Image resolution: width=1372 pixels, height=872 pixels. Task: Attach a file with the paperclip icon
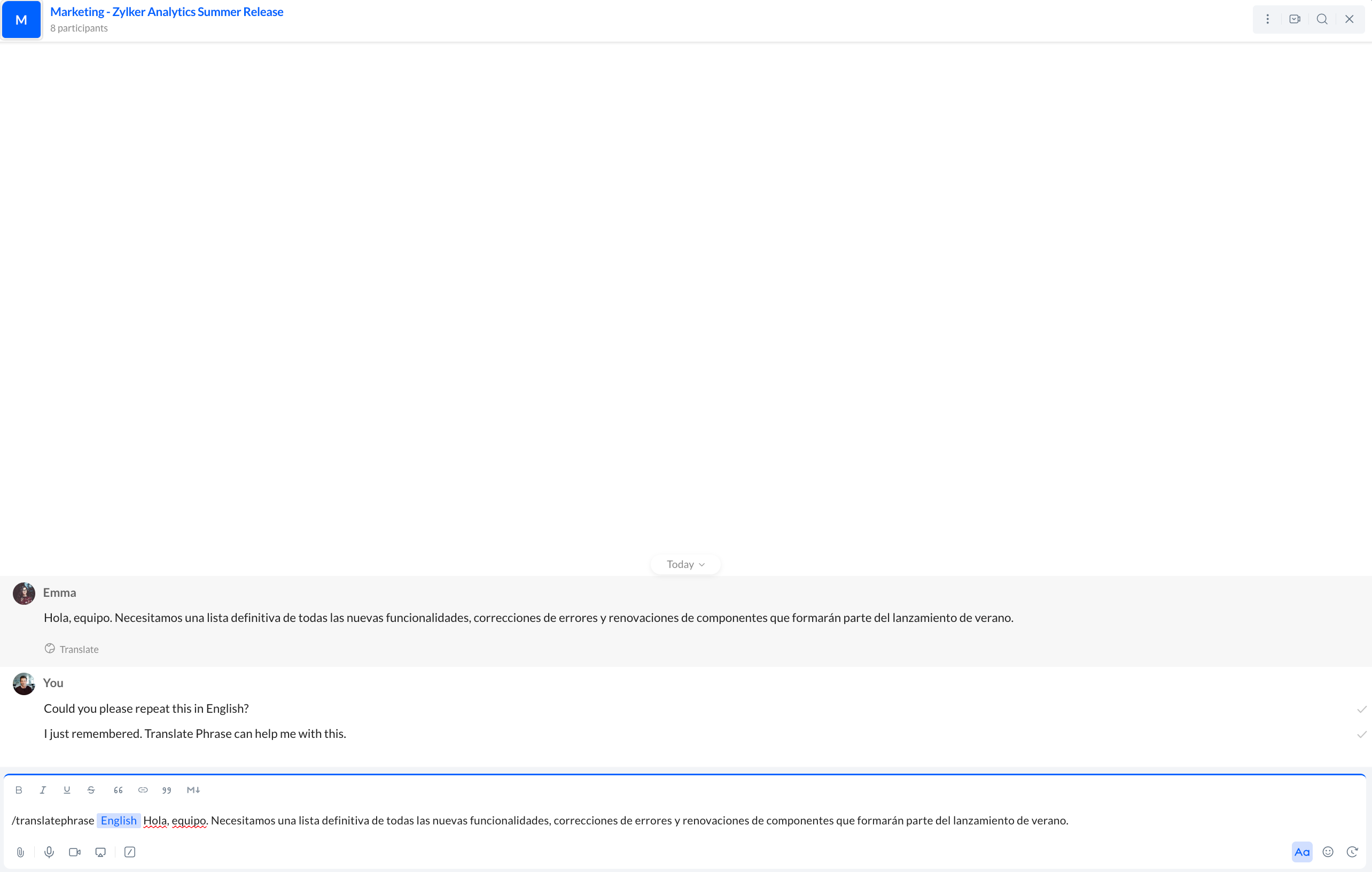tap(20, 852)
